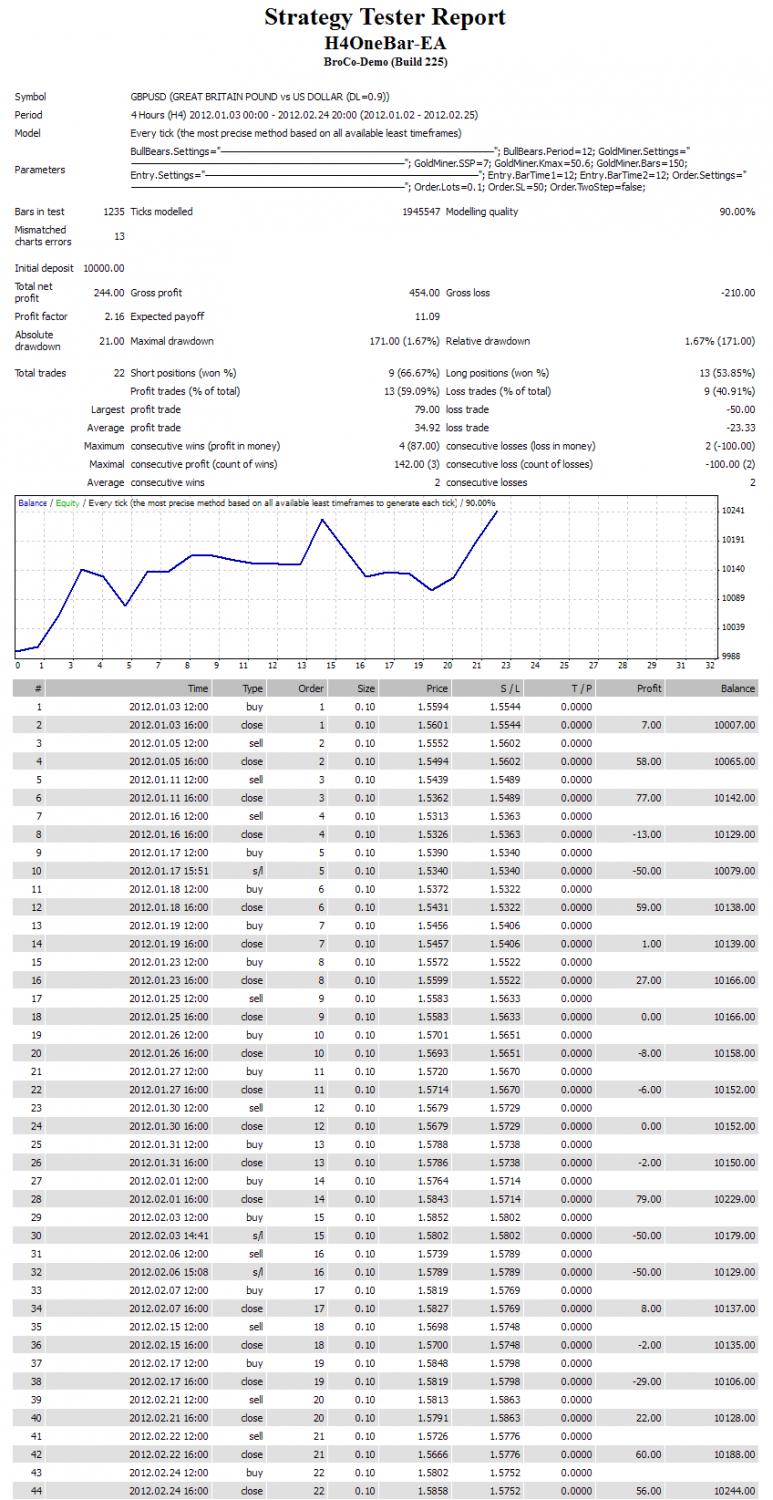Click the time cell 2012.01.26 16:00
Screen dimensions: 773x1500
pyautogui.click(x=169, y=1053)
